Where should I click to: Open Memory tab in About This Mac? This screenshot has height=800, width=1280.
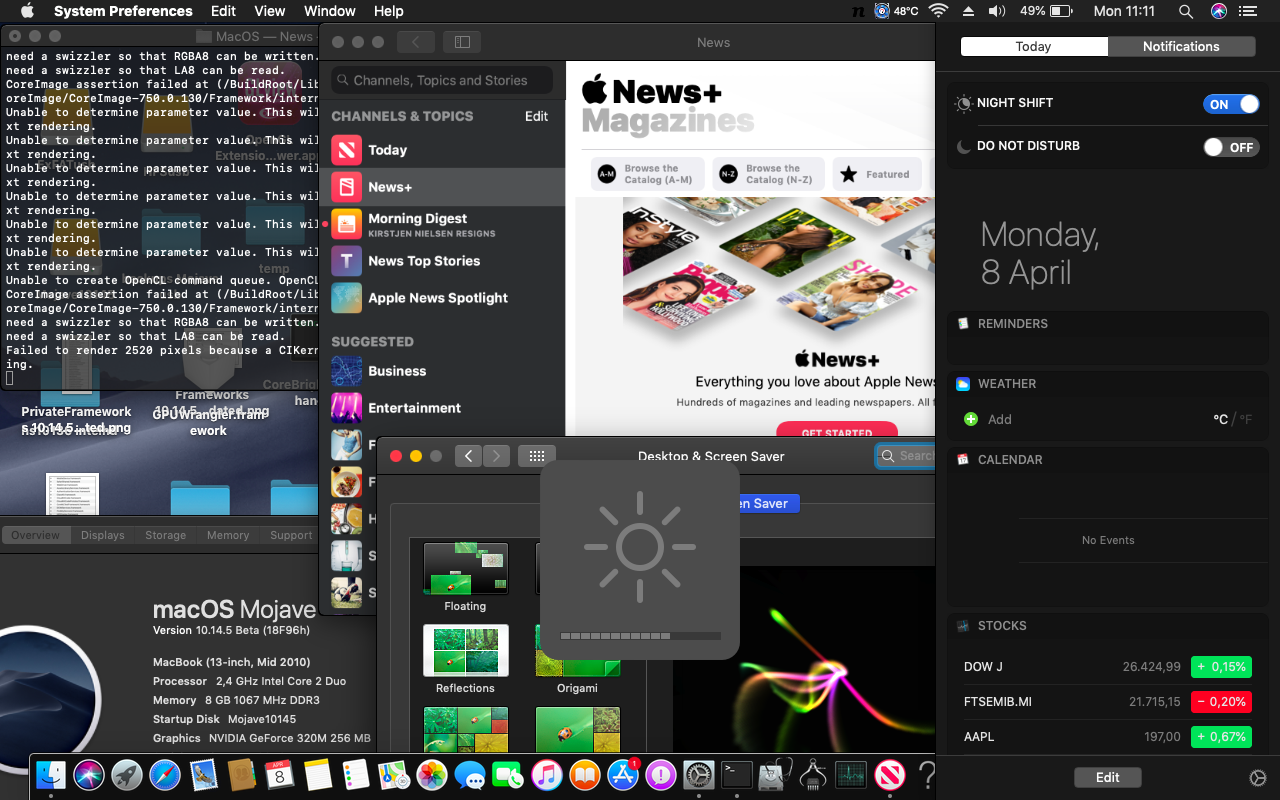point(228,535)
